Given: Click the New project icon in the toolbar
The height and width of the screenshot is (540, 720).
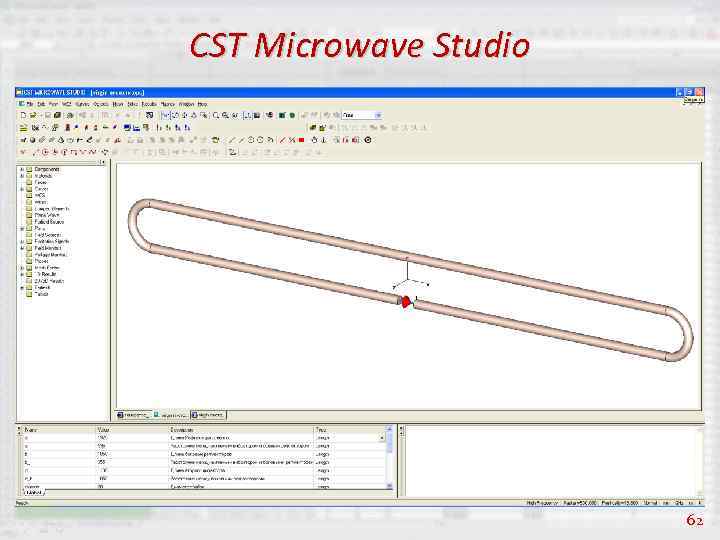Looking at the screenshot, I should pos(23,115).
